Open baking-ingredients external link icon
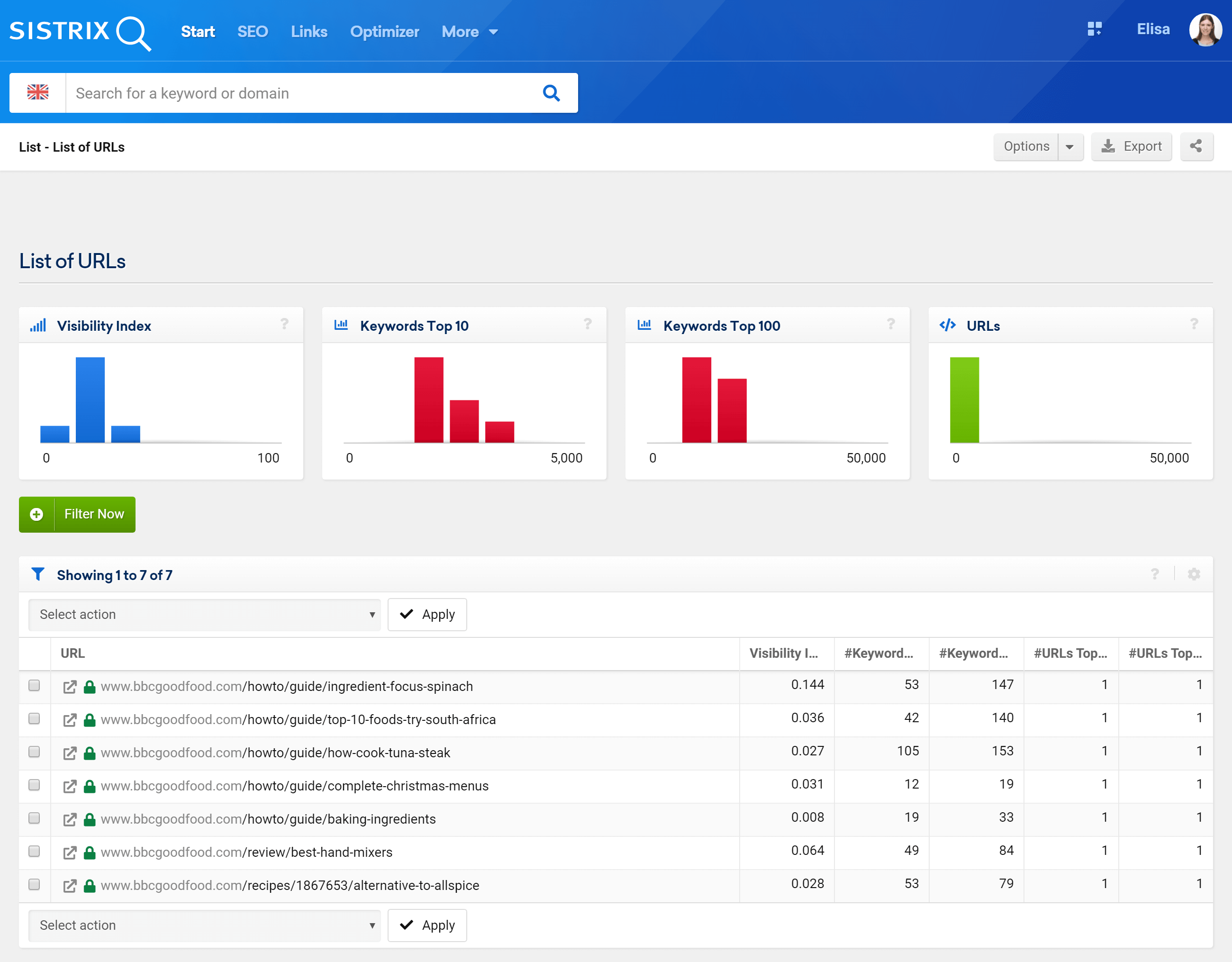The width and height of the screenshot is (1232, 962). [69, 819]
